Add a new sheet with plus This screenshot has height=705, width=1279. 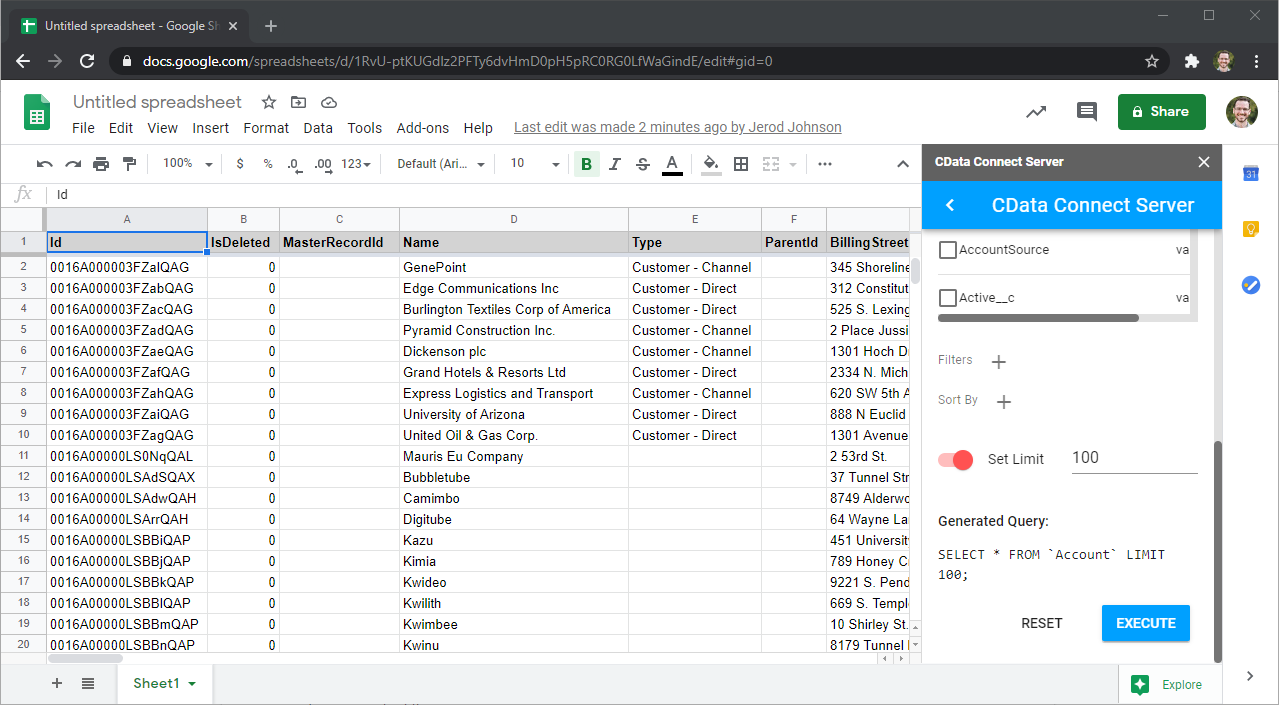57,683
